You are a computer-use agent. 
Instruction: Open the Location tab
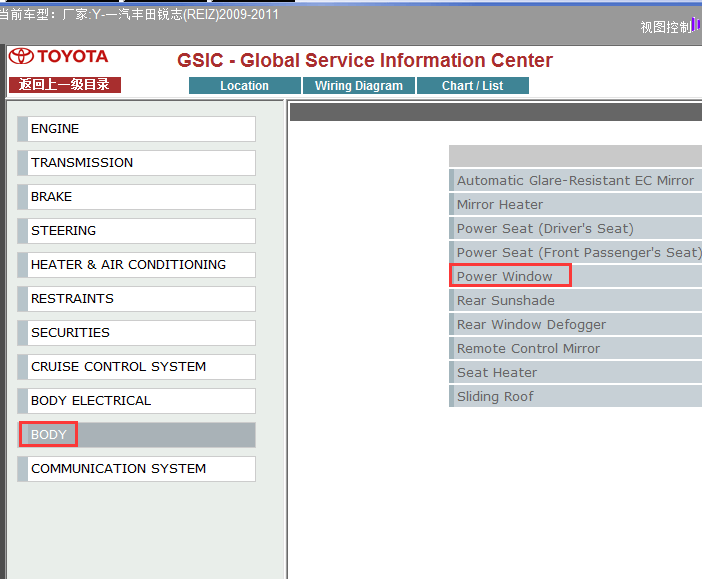[x=244, y=86]
